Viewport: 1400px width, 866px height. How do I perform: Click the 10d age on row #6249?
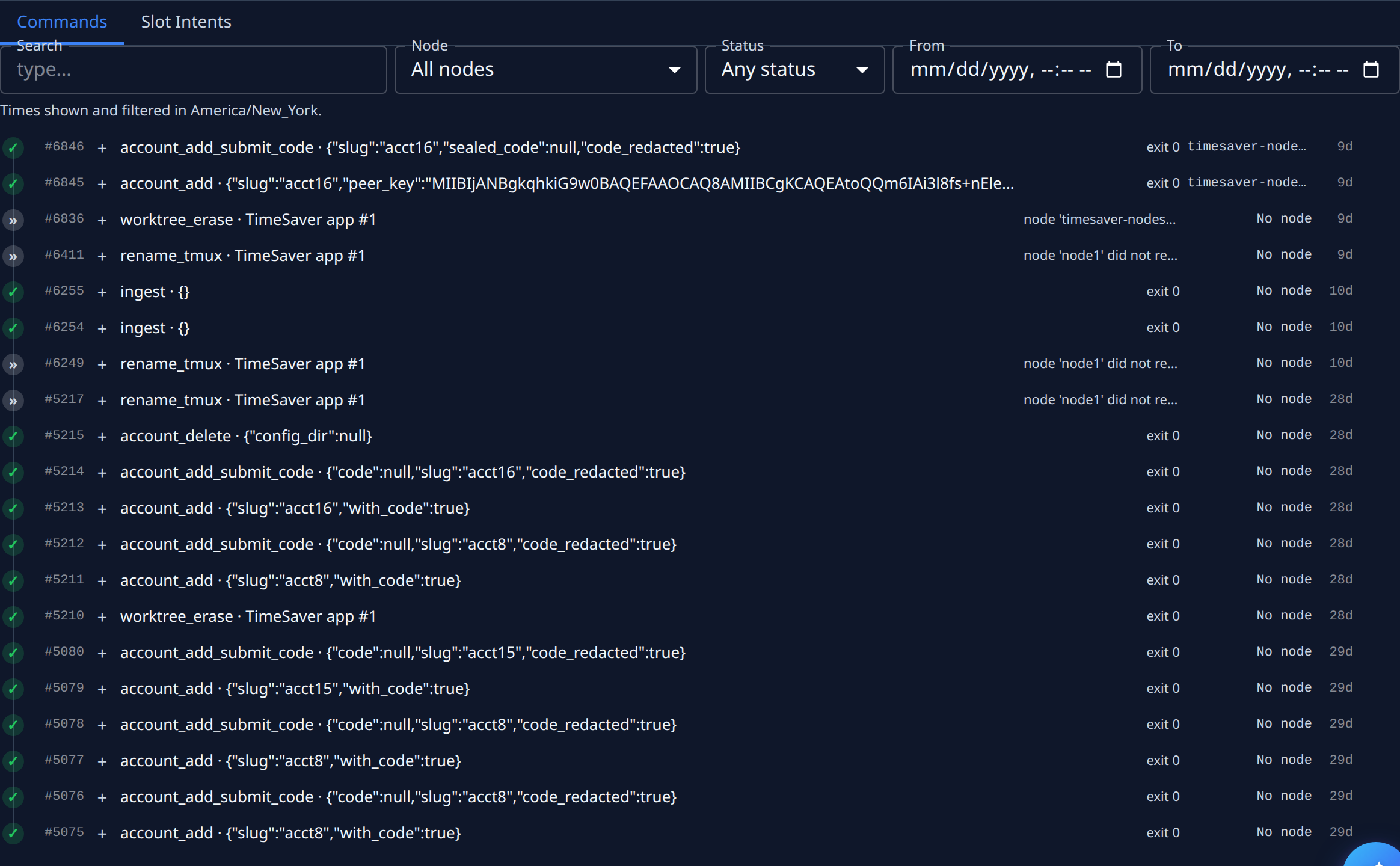coord(1340,363)
